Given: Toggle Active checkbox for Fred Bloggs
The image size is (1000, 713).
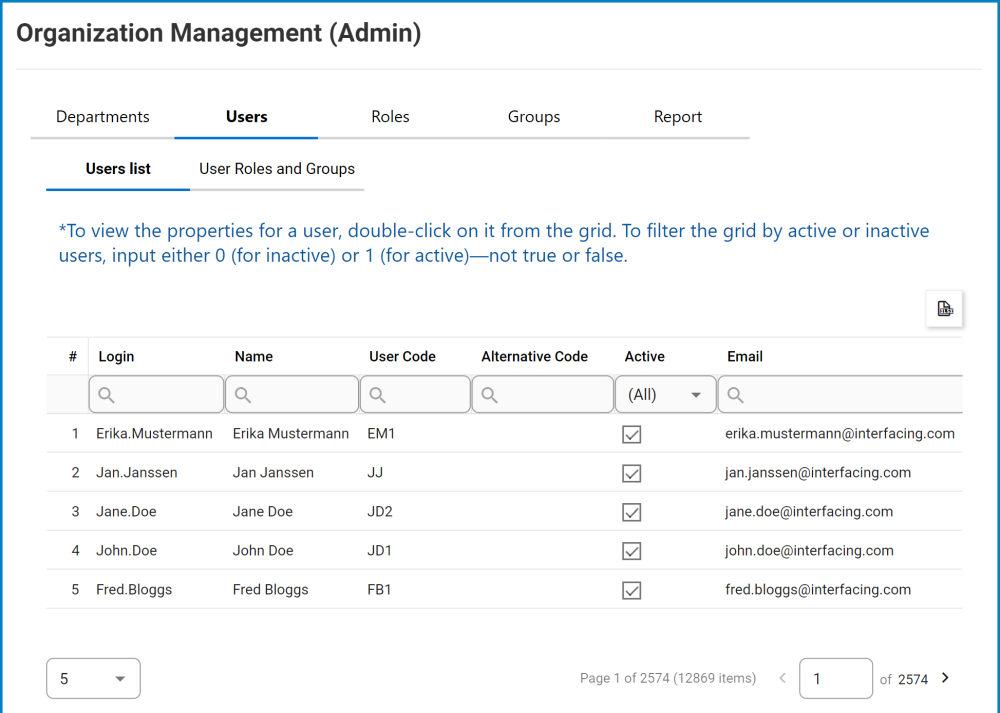Looking at the screenshot, I should (632, 590).
